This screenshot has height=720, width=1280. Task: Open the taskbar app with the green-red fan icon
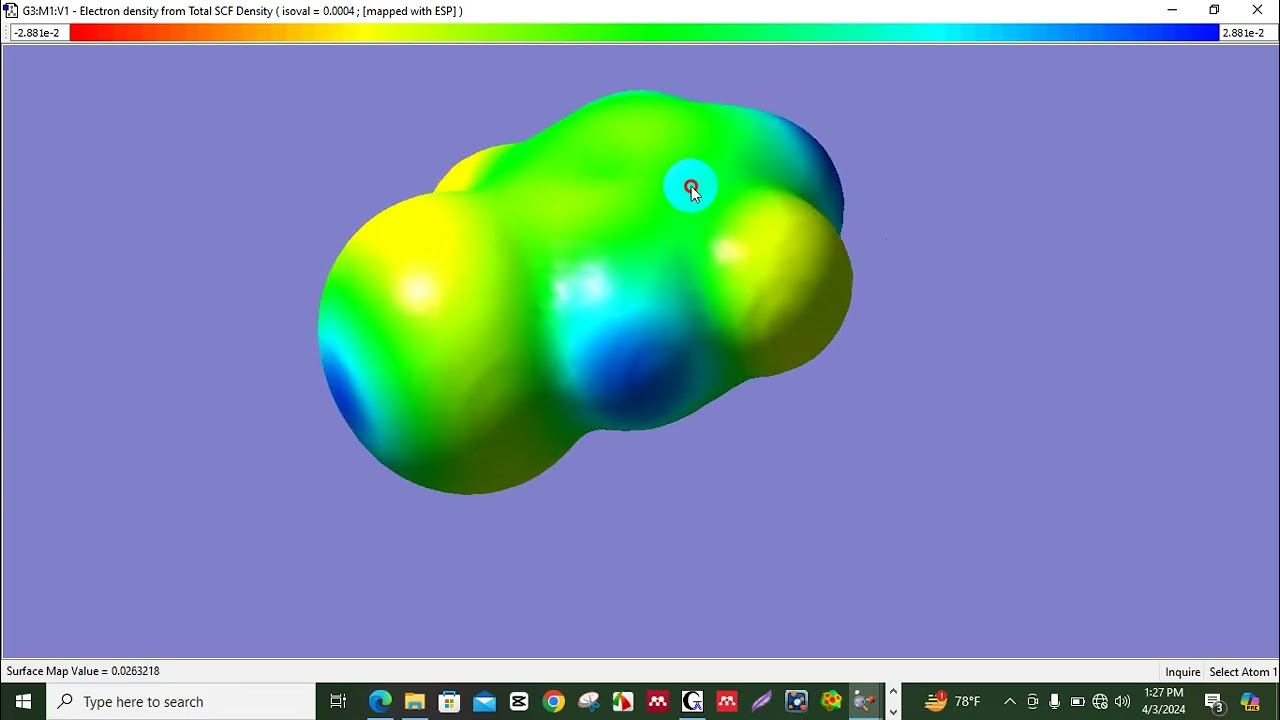click(623, 702)
